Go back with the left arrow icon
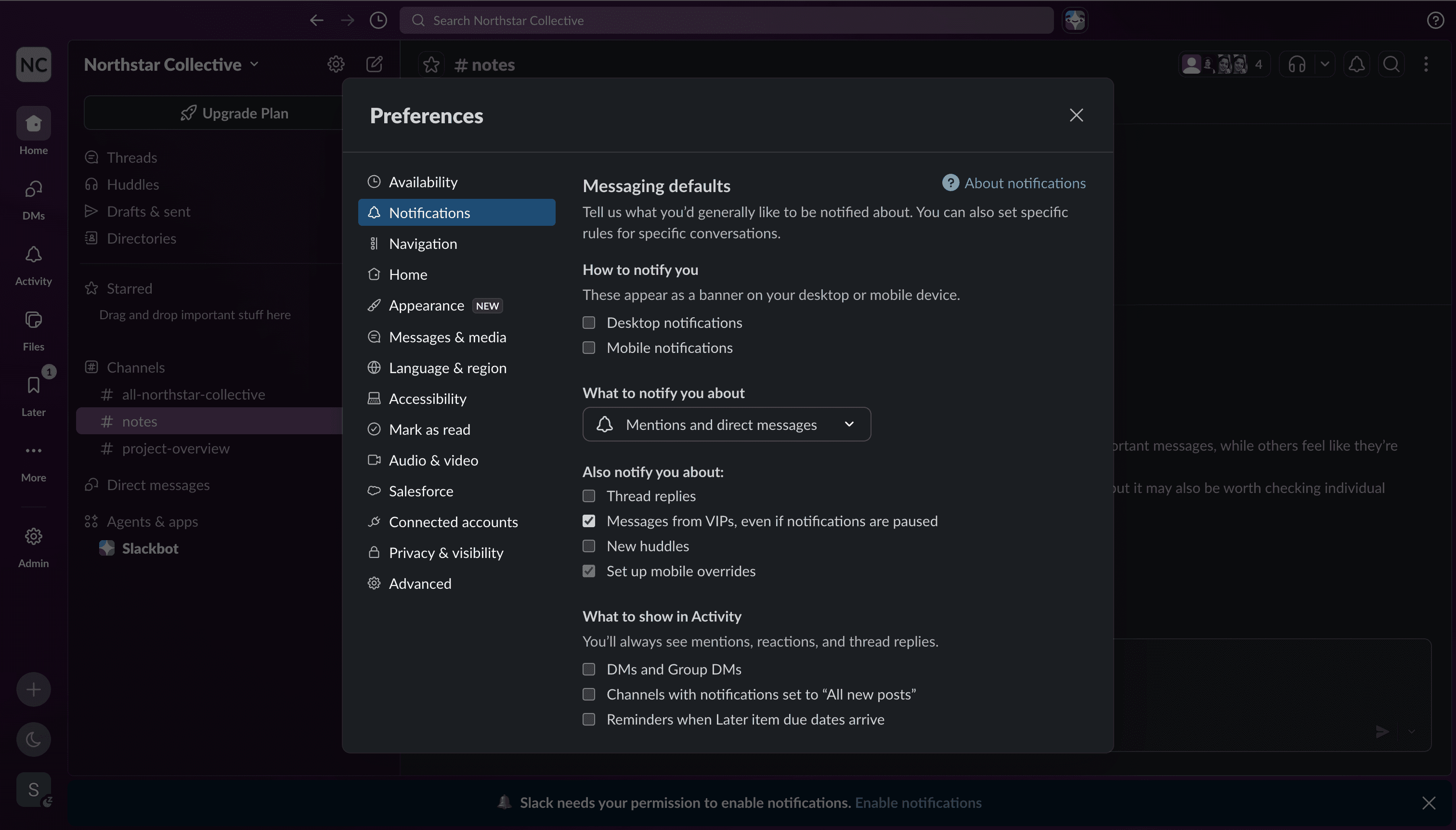Screen dimensions: 1456x830 pyautogui.click(x=316, y=21)
